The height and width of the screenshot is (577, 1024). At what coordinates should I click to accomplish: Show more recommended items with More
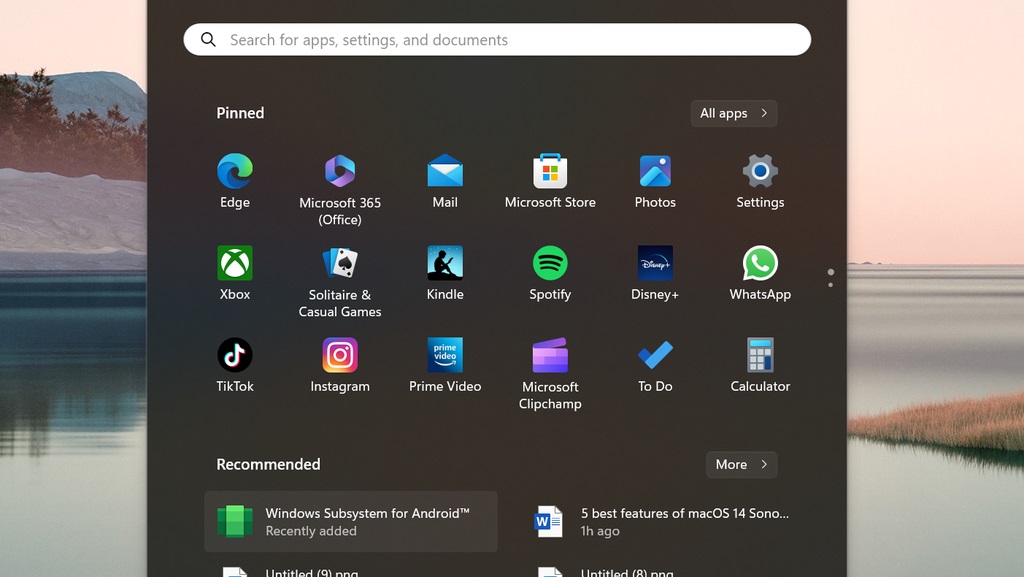[741, 464]
